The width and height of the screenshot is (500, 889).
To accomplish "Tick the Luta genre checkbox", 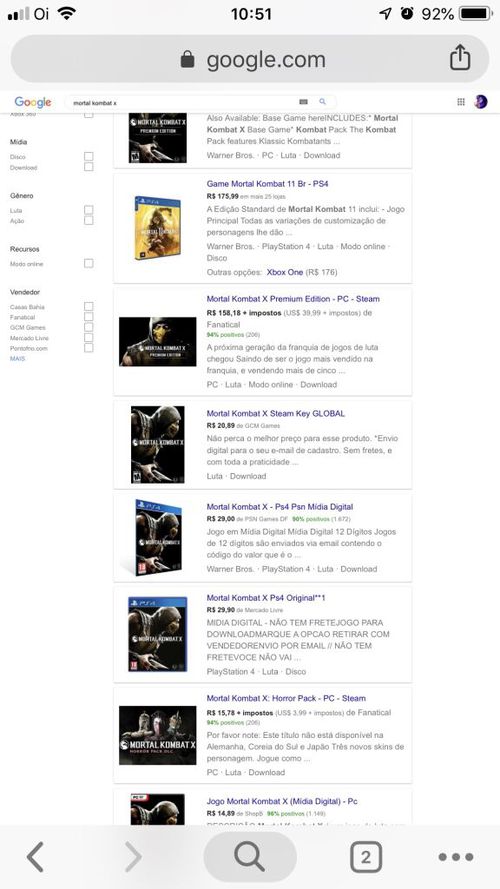I will pos(88,210).
